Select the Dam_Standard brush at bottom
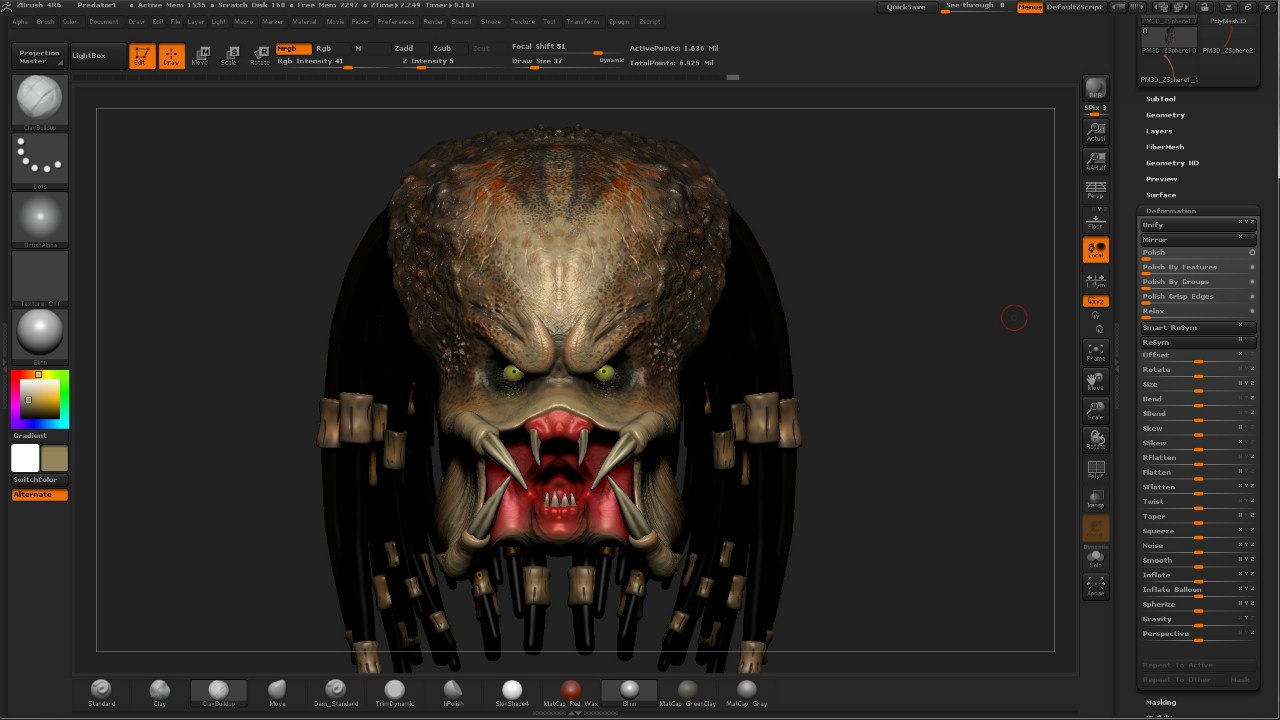The image size is (1280, 720). (336, 693)
